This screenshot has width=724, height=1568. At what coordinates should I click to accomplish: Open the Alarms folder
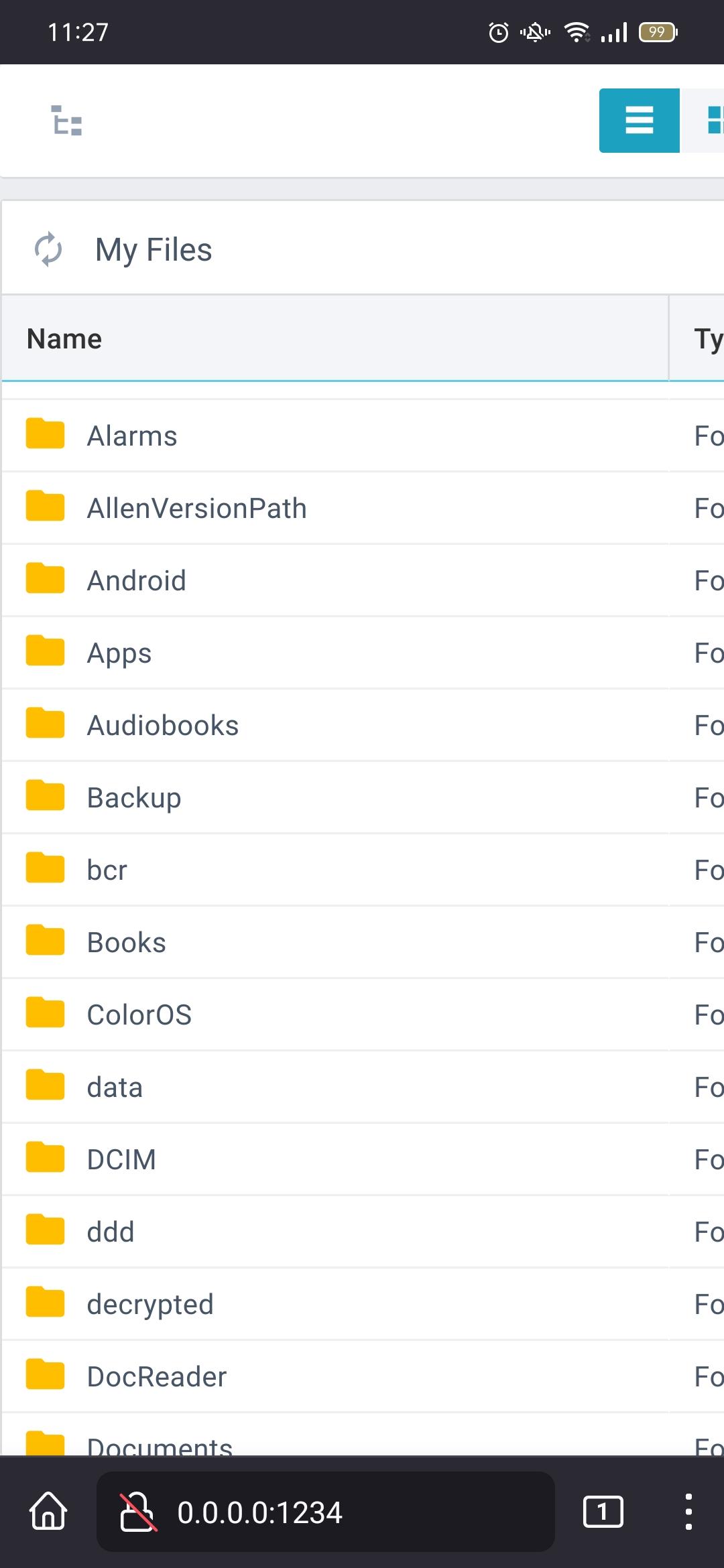coord(132,436)
